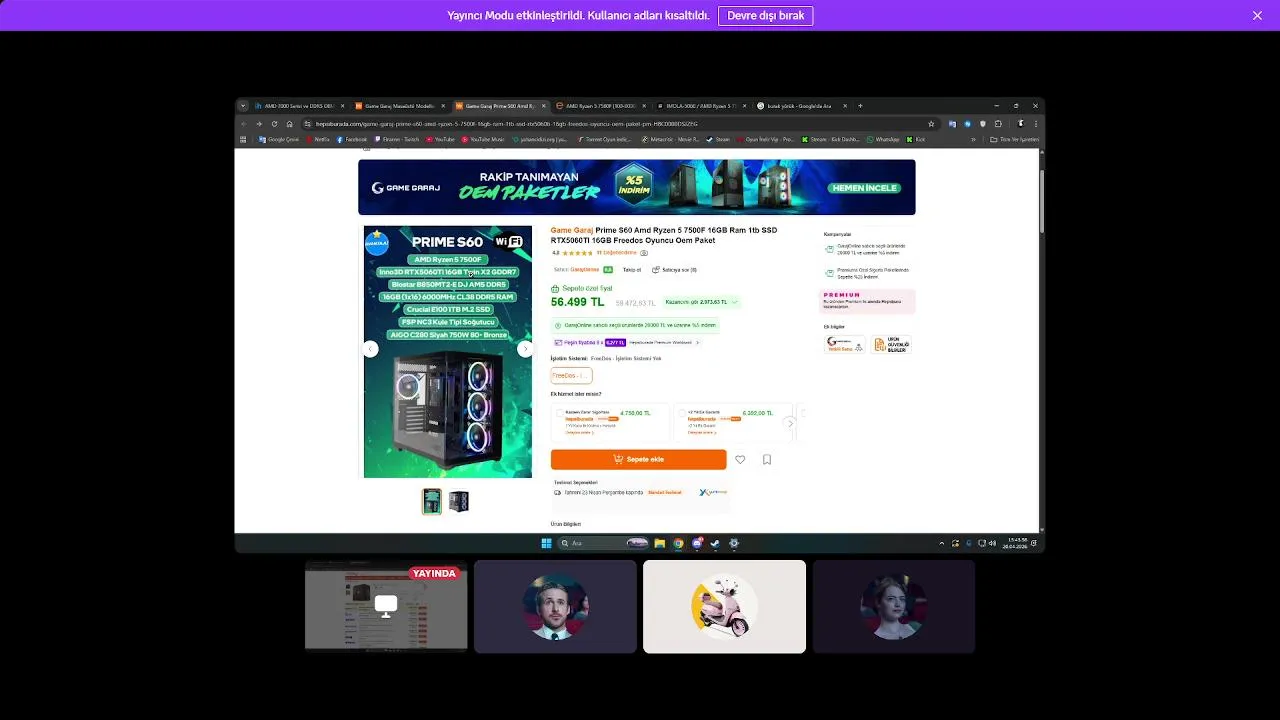Click the page vertical scrollbar

point(1041,200)
